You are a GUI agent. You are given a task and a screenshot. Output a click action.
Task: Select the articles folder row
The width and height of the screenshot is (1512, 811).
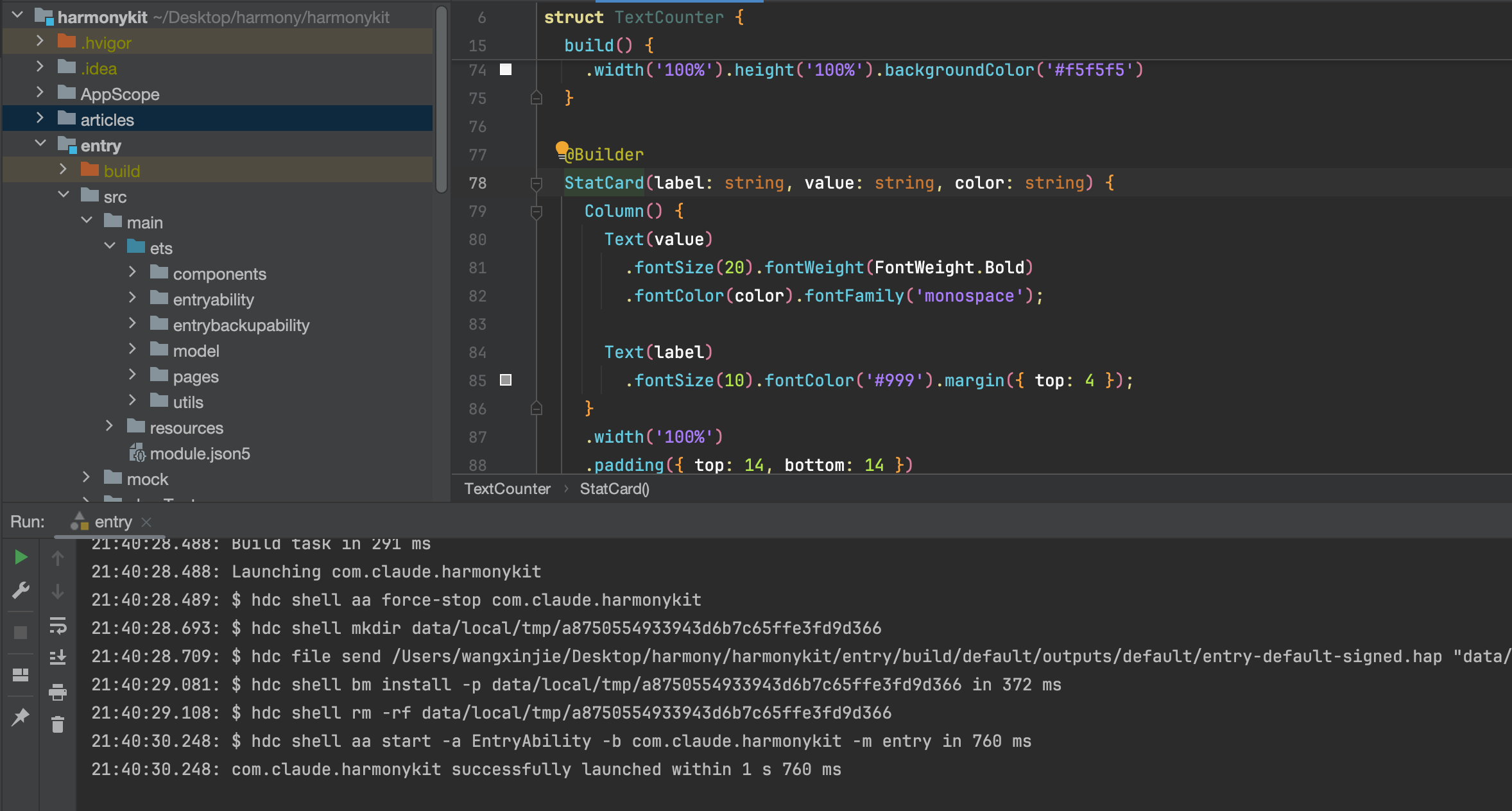point(218,119)
